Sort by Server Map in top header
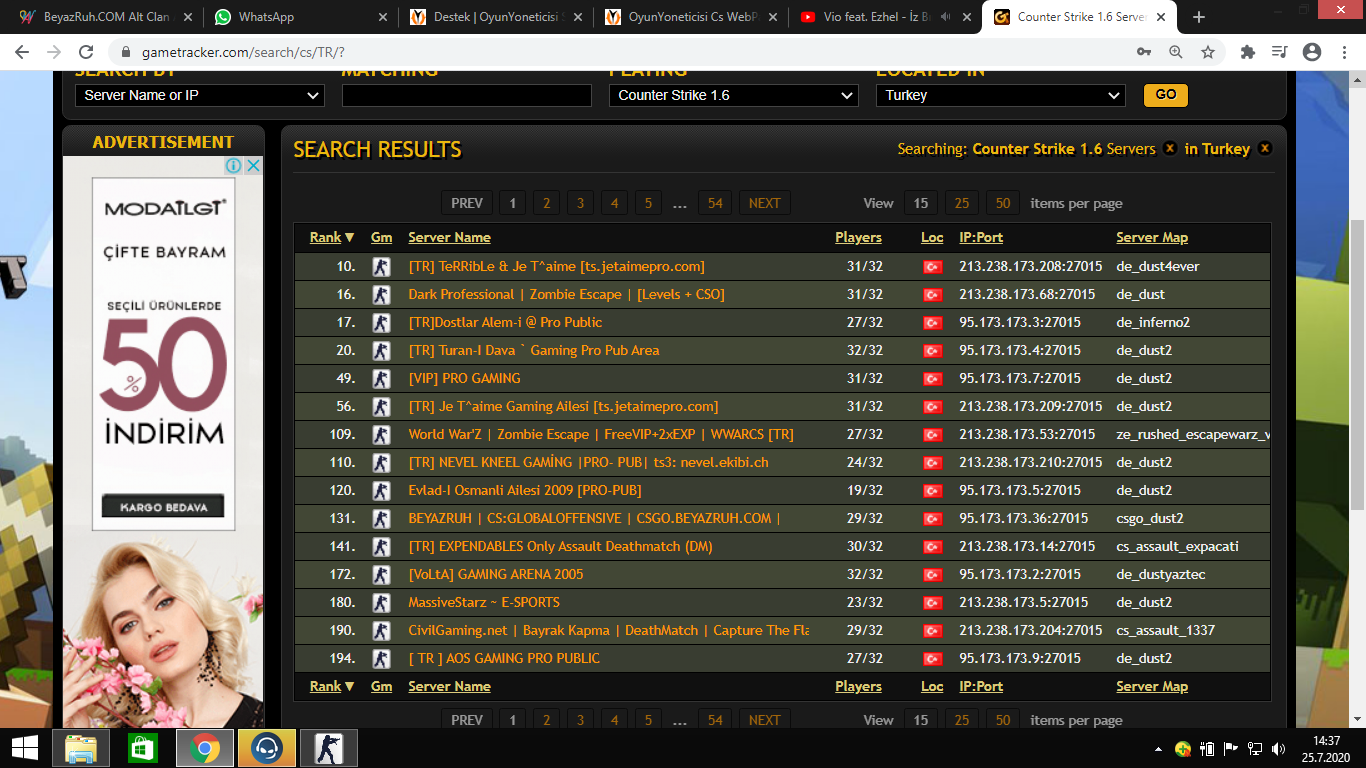The height and width of the screenshot is (768, 1366). coord(1152,237)
